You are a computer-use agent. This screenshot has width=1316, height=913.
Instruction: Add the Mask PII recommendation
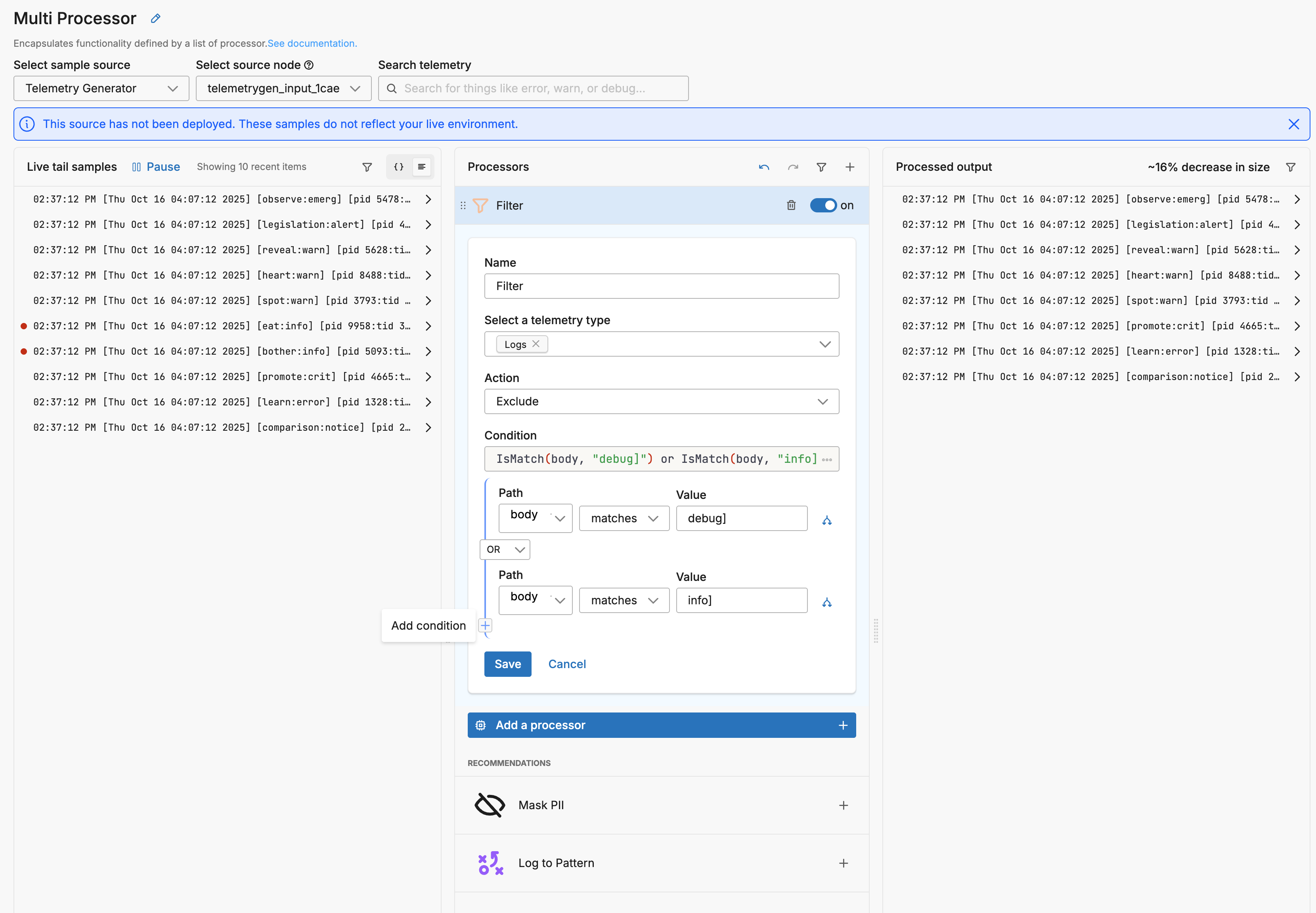(843, 806)
